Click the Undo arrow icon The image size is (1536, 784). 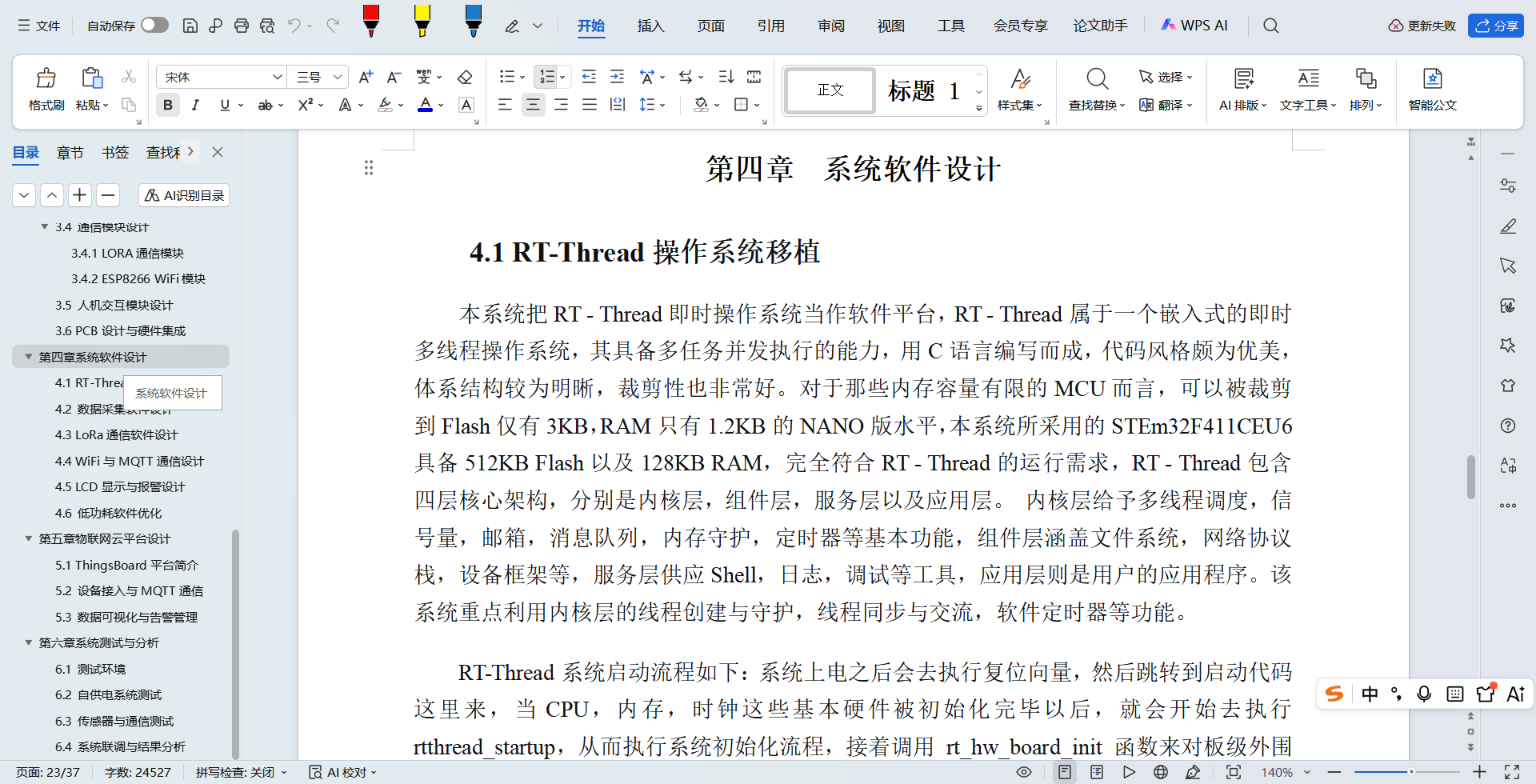[x=294, y=26]
